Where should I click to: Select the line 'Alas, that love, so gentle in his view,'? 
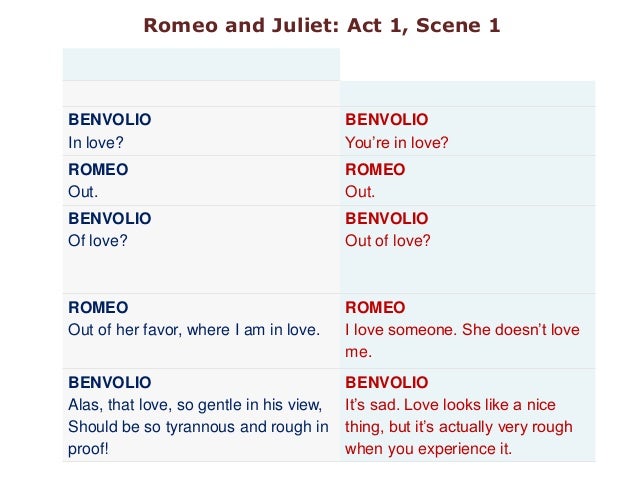[x=195, y=404]
